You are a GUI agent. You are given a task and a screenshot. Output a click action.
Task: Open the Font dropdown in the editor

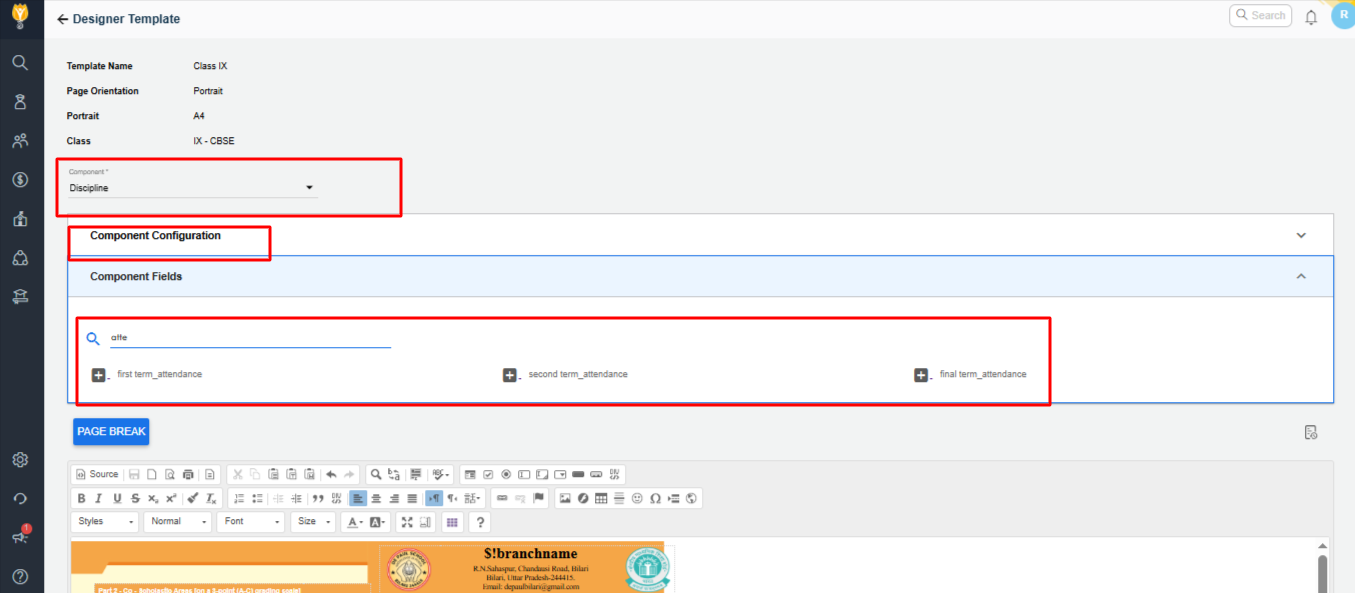click(250, 522)
